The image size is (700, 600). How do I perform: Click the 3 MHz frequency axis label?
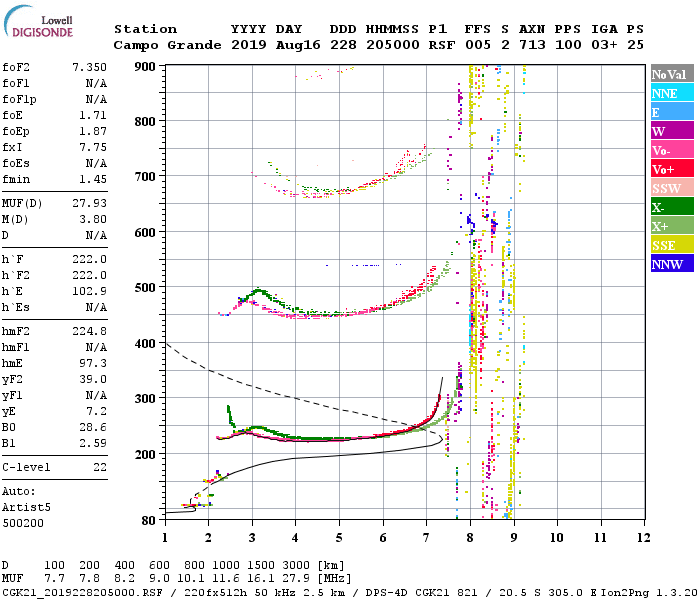coord(252,538)
